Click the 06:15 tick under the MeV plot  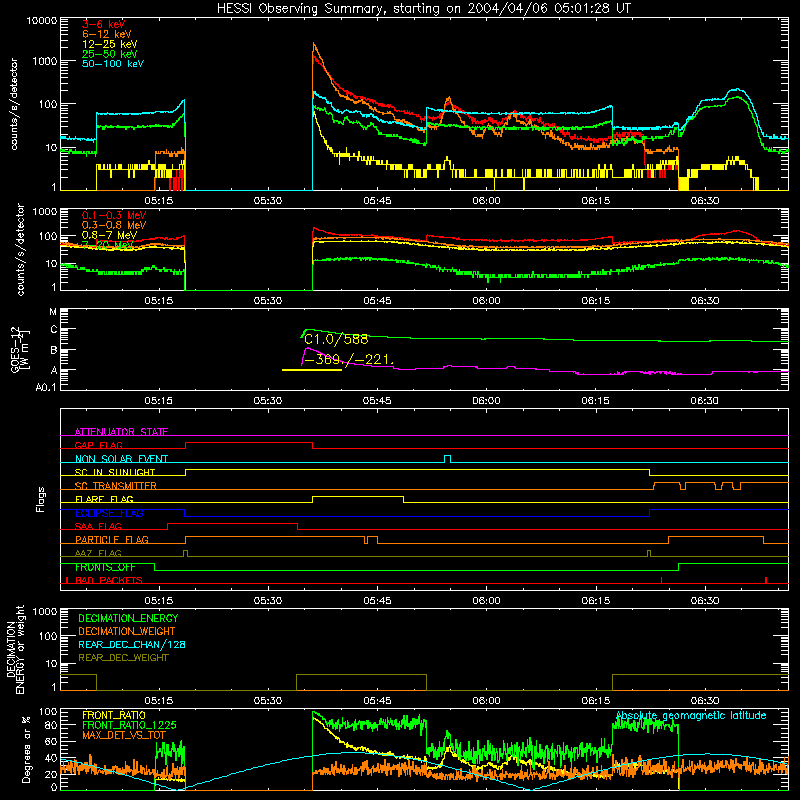coord(596,301)
